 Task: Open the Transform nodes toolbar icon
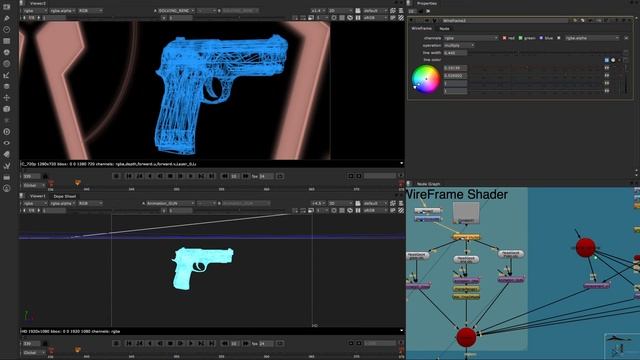7,98
